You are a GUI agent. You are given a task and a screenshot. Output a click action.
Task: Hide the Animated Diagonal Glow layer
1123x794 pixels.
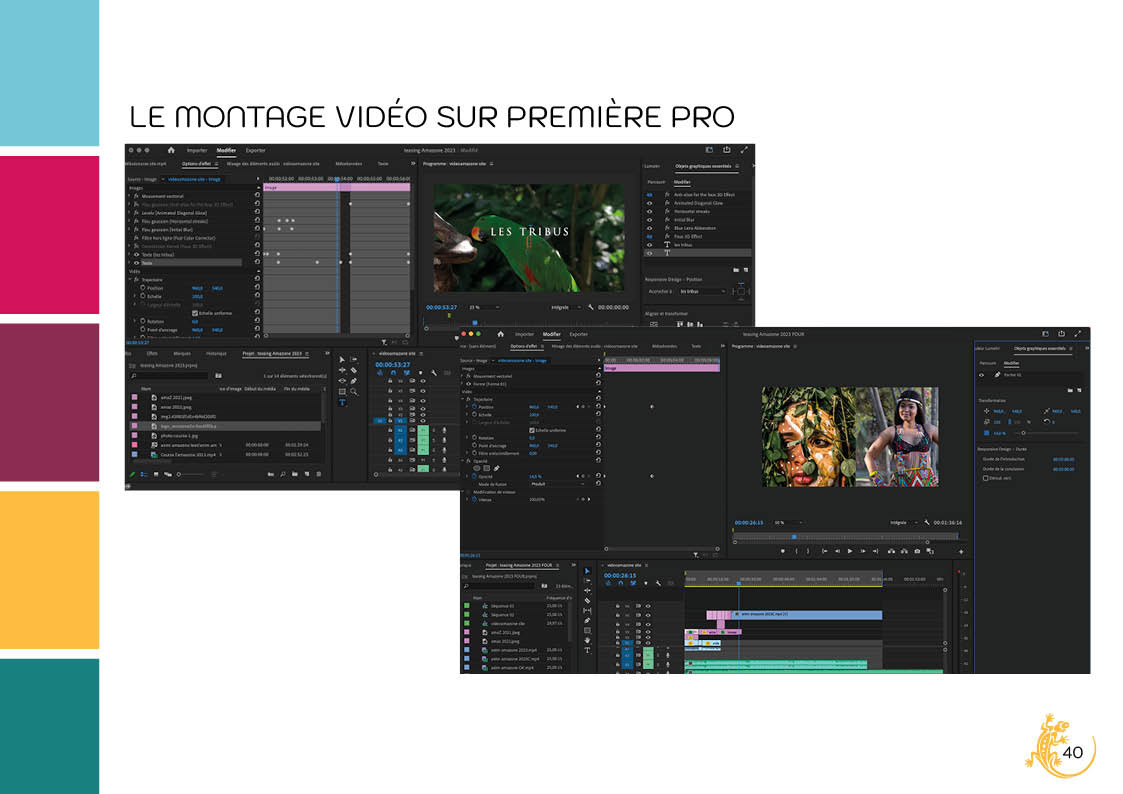click(x=650, y=203)
